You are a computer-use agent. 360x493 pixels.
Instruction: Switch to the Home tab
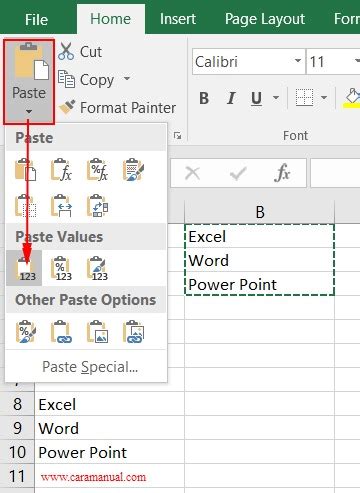(x=111, y=19)
